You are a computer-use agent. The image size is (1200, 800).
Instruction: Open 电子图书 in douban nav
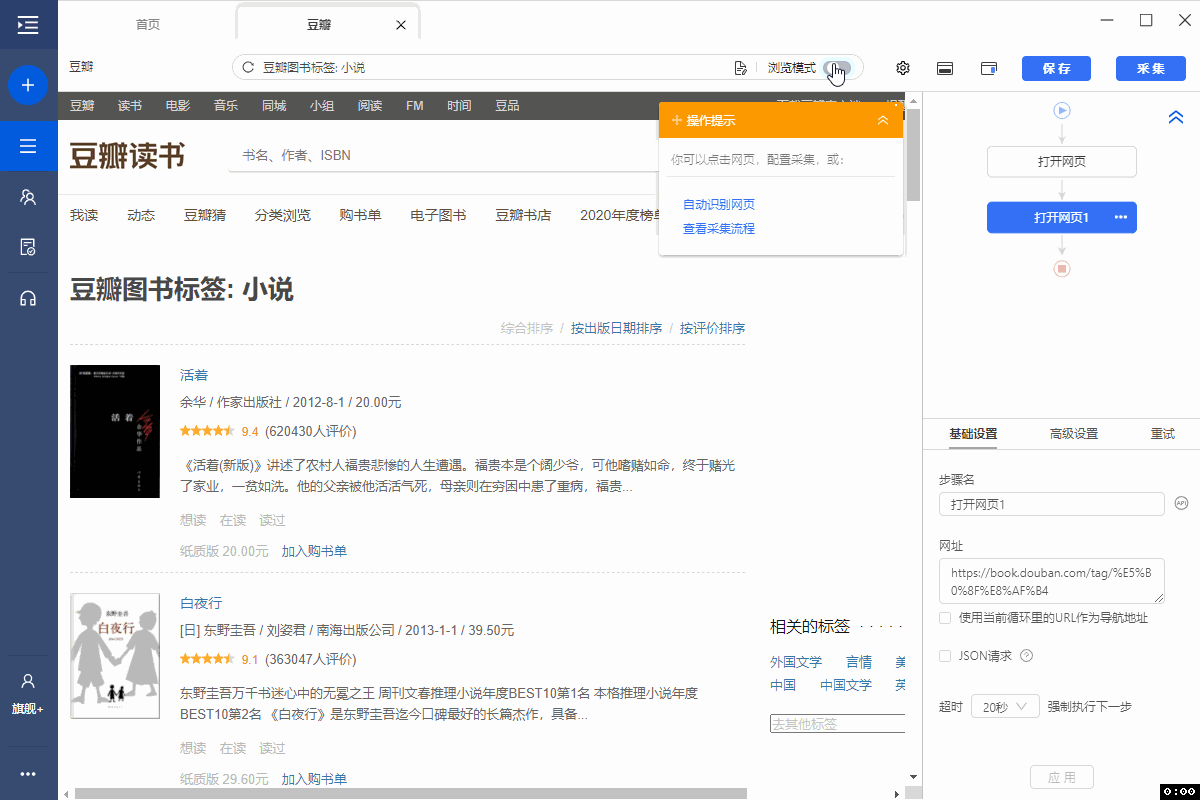click(x=438, y=215)
